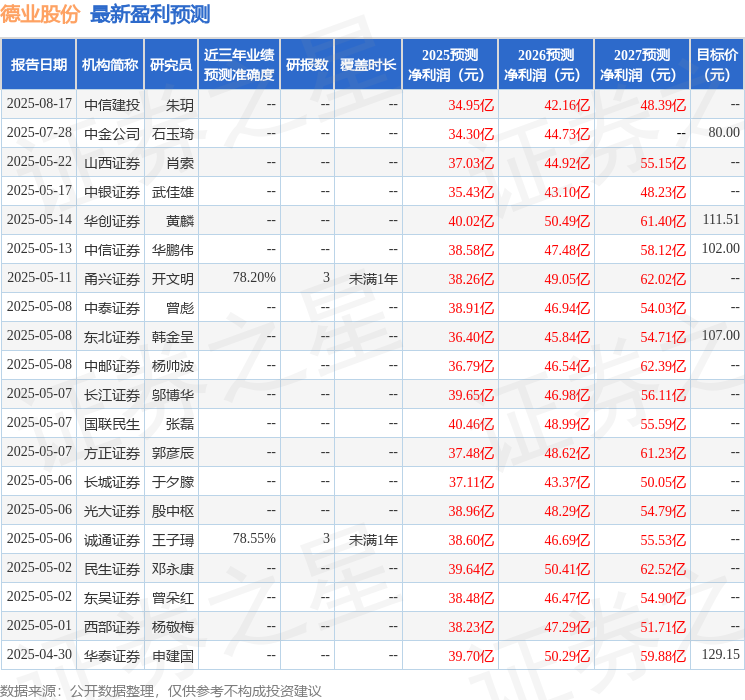Screen dimensions: 745x700
Task: Click institution 华创证券
Action: point(112,221)
